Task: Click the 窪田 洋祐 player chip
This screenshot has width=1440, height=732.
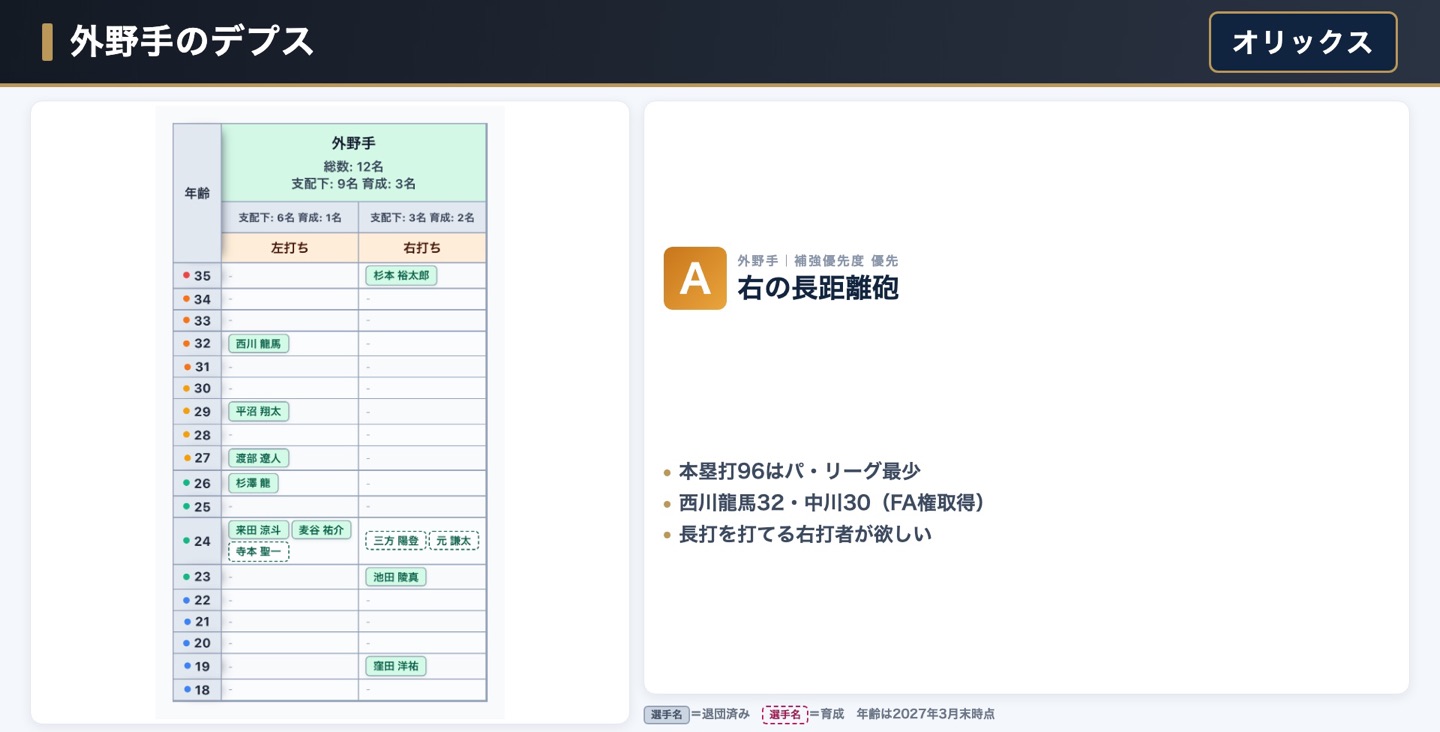Action: tap(396, 666)
